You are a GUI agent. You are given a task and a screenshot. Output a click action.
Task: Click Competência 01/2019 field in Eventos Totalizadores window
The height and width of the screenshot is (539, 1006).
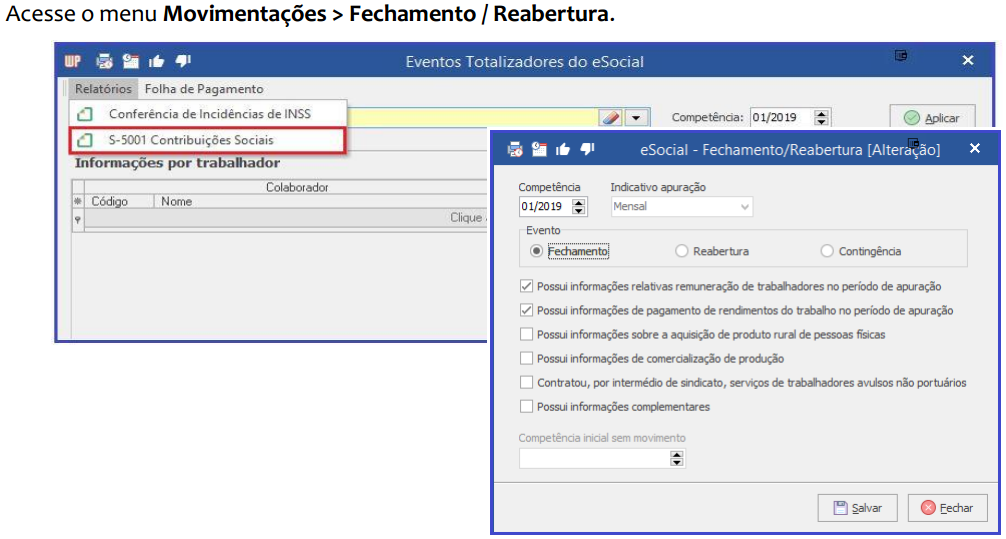tap(782, 117)
